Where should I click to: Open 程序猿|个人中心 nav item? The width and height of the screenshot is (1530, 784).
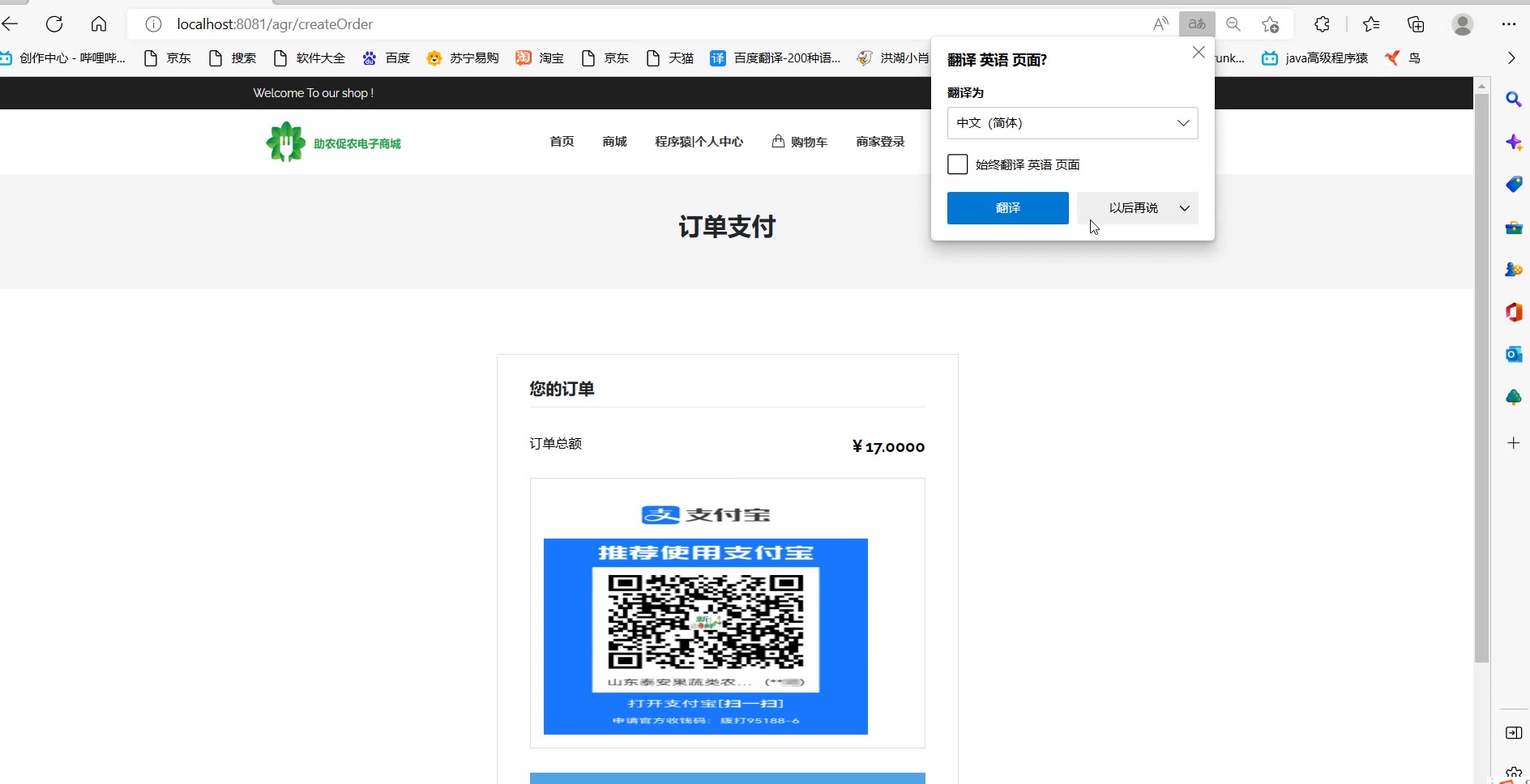click(x=699, y=142)
